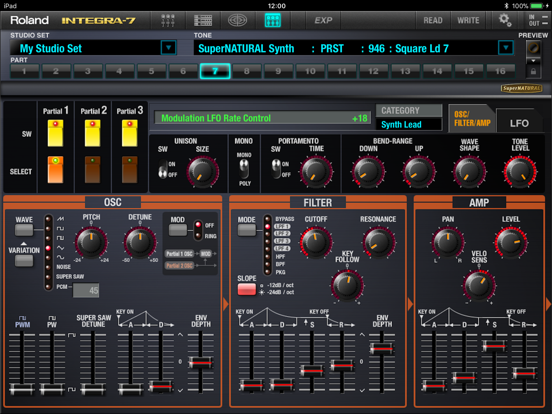Toggle the Mono/Poly switch

pyautogui.click(x=244, y=169)
